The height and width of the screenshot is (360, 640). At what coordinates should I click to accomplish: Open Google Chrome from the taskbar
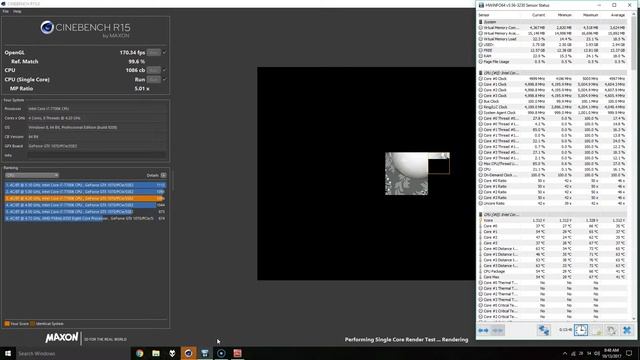140,353
